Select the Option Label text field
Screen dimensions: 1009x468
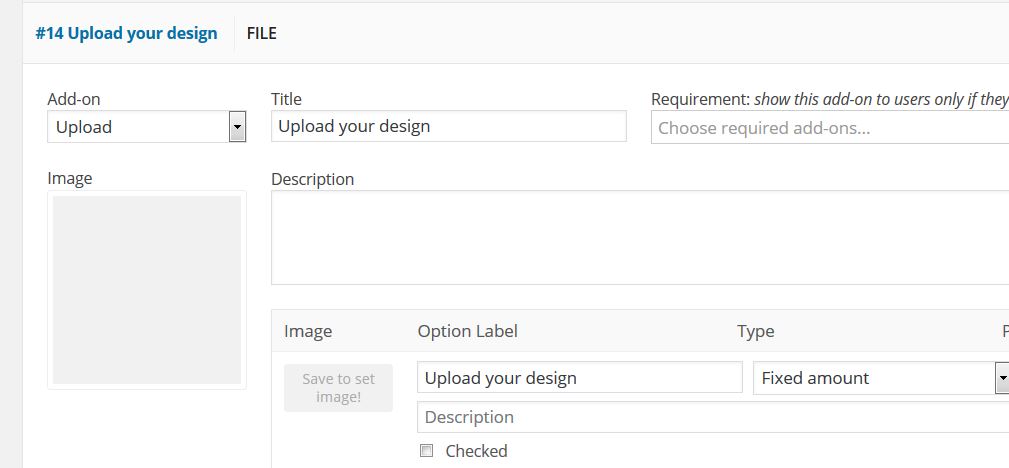tap(579, 377)
